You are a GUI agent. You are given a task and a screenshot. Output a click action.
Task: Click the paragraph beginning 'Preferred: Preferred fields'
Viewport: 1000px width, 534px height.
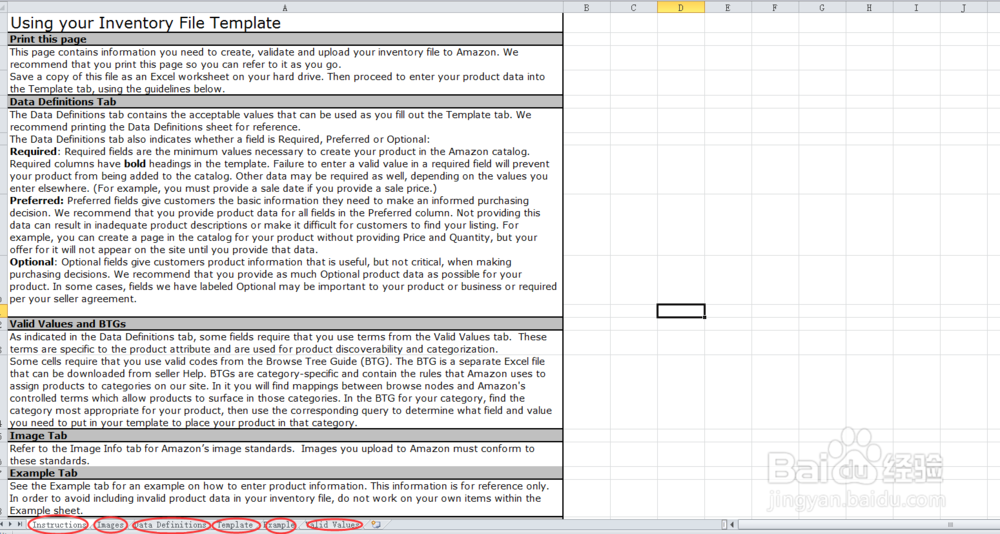coord(275,225)
